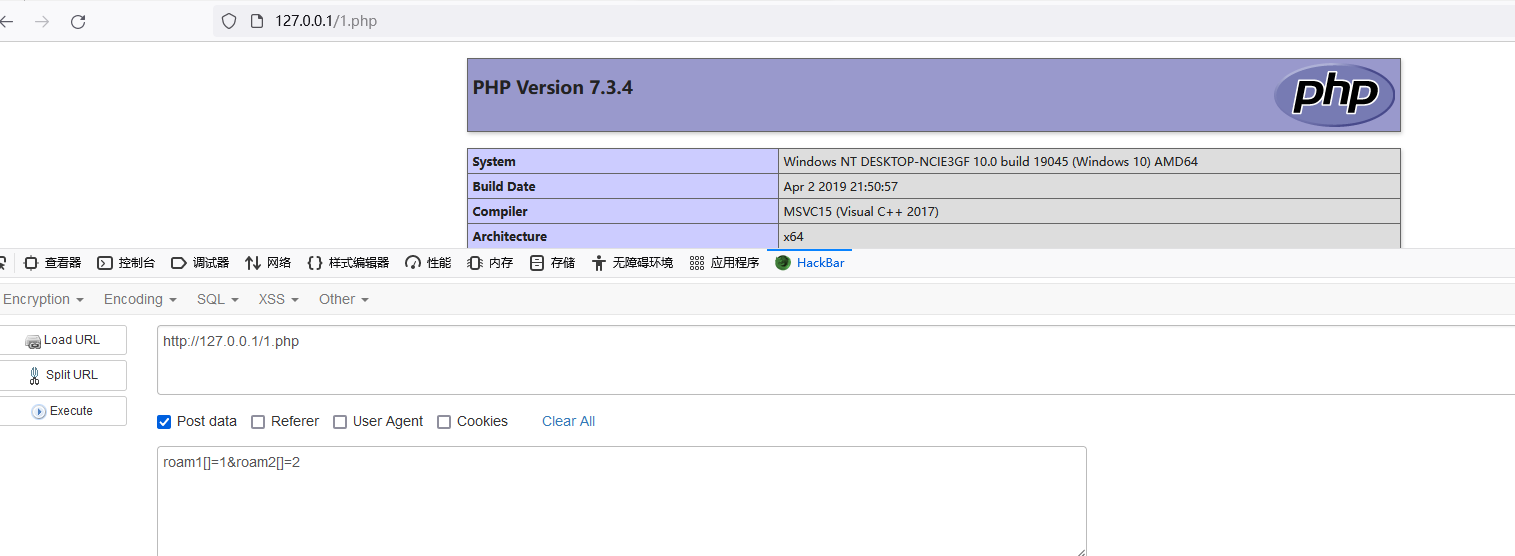1515x556 pixels.
Task: Open the Style Editor (样式编辑器) panel
Action: (x=348, y=263)
